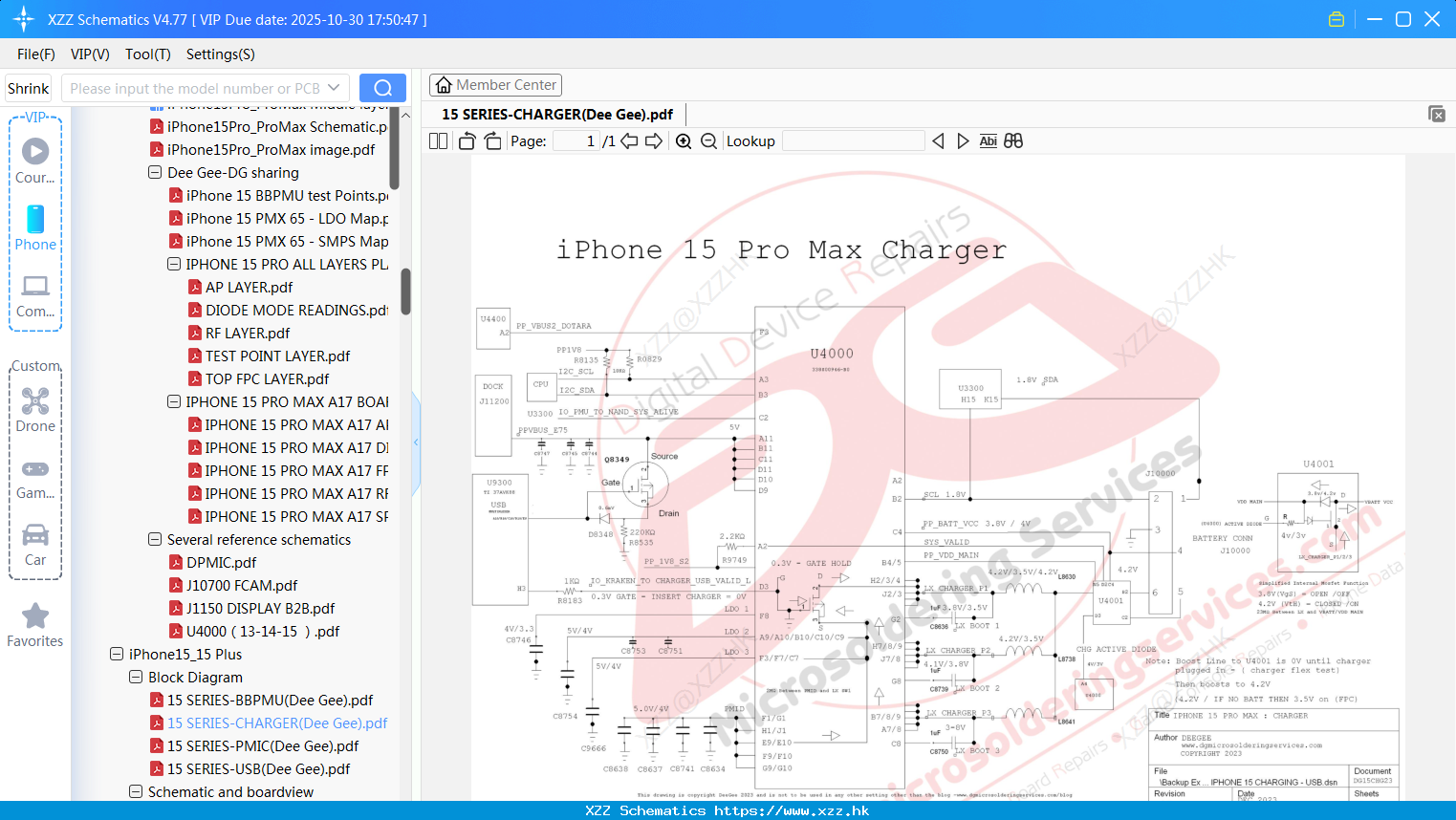The width and height of the screenshot is (1456, 820).
Task: Open 15 SERIES-BBPMU(Dee Gee).pdf
Action: (262, 701)
